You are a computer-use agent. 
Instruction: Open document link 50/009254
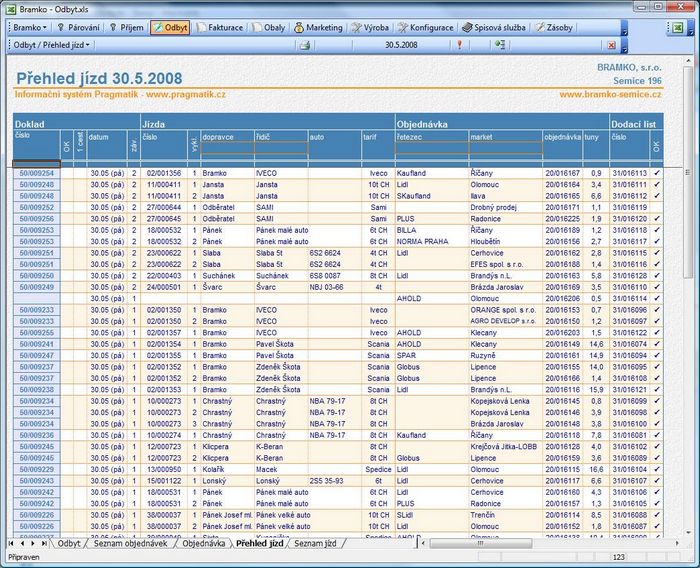click(x=37, y=173)
